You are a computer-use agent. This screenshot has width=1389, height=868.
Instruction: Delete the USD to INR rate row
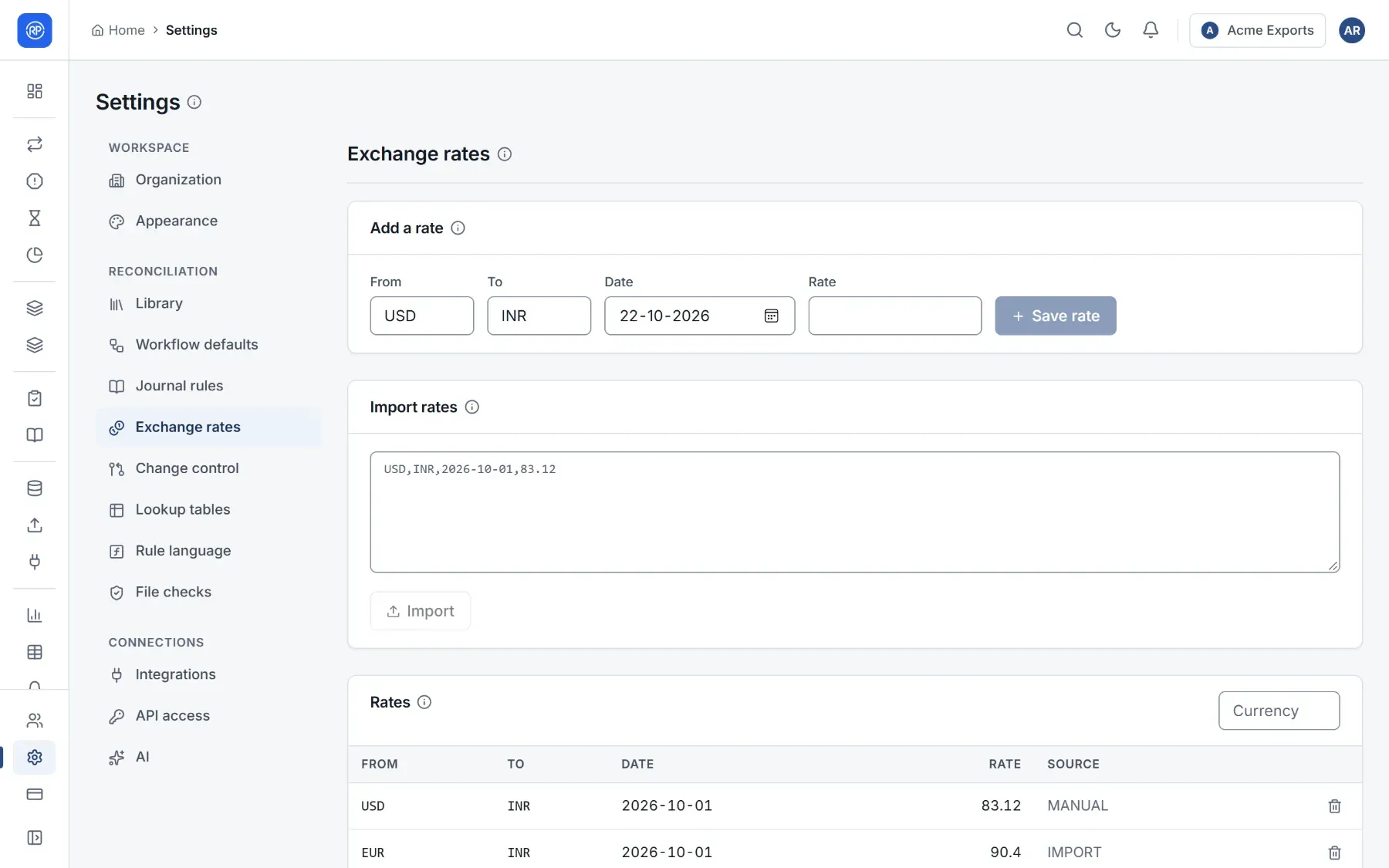coord(1334,806)
